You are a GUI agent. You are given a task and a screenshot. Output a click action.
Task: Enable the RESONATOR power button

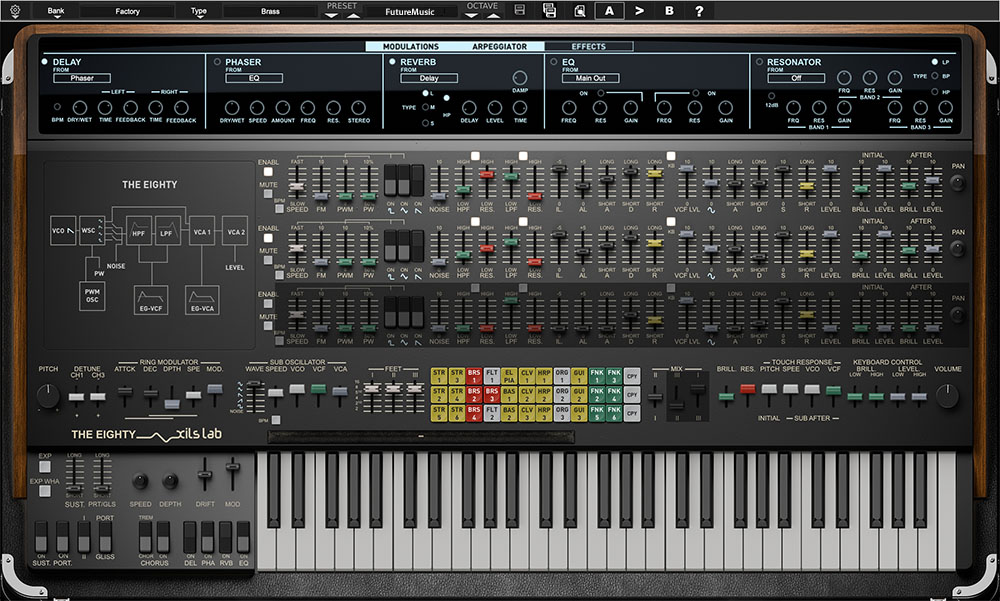pos(759,62)
